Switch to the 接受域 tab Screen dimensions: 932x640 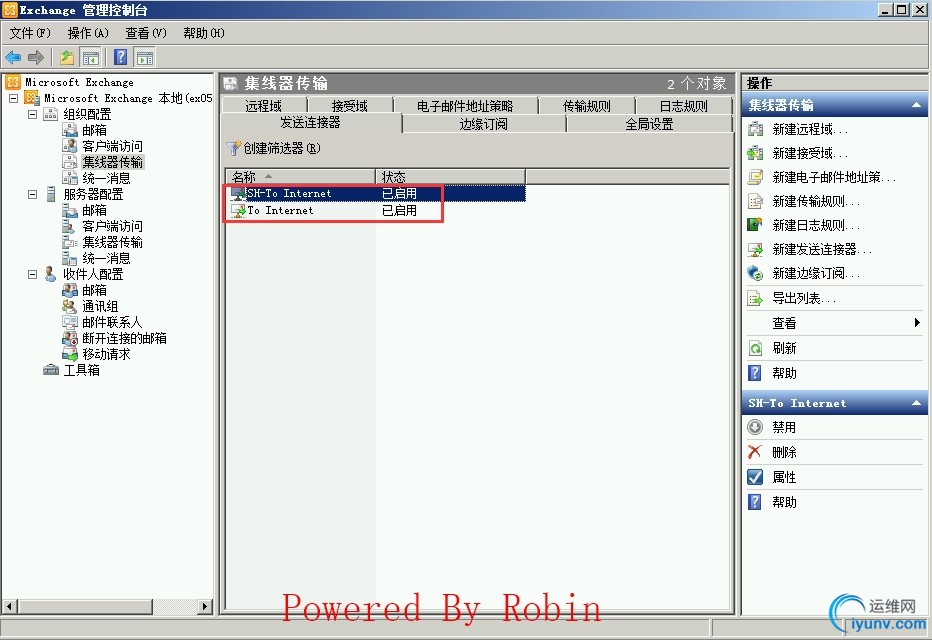pyautogui.click(x=350, y=106)
